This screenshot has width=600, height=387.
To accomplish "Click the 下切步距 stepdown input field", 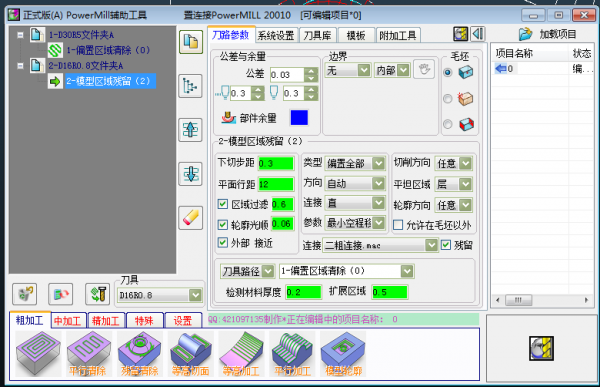I will (x=276, y=163).
